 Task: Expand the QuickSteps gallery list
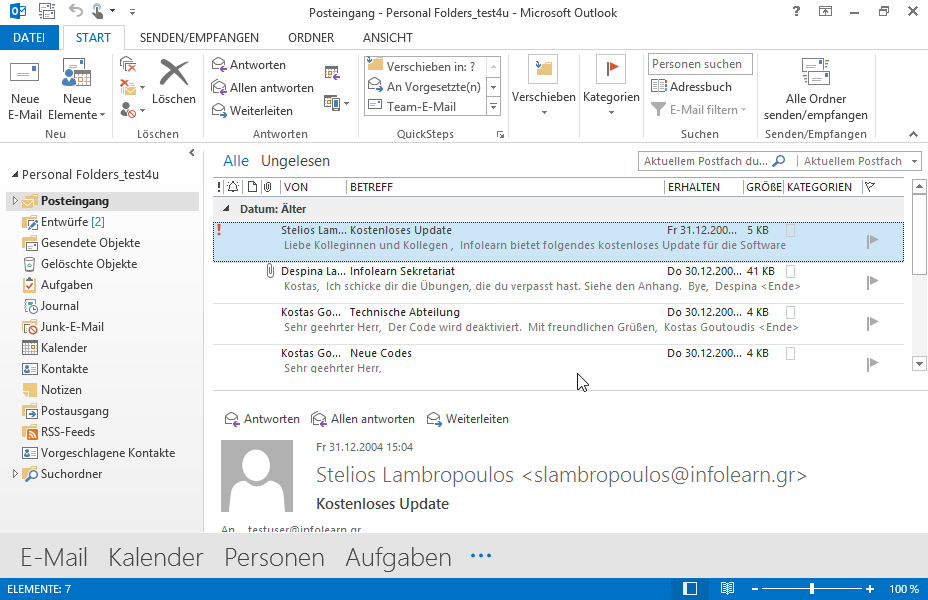494,107
